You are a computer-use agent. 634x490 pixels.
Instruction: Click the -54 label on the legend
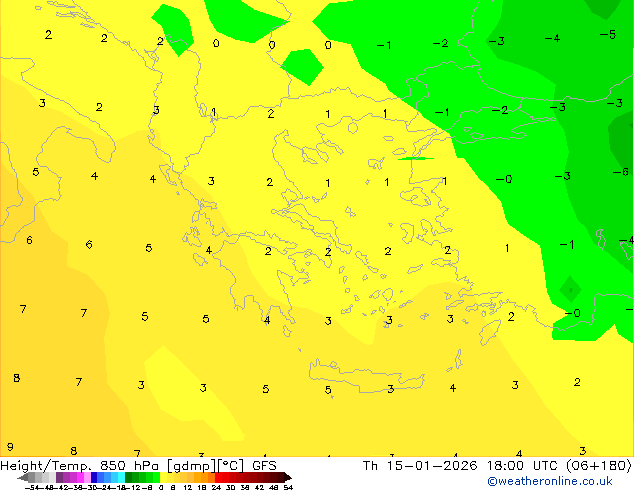(x=32, y=487)
